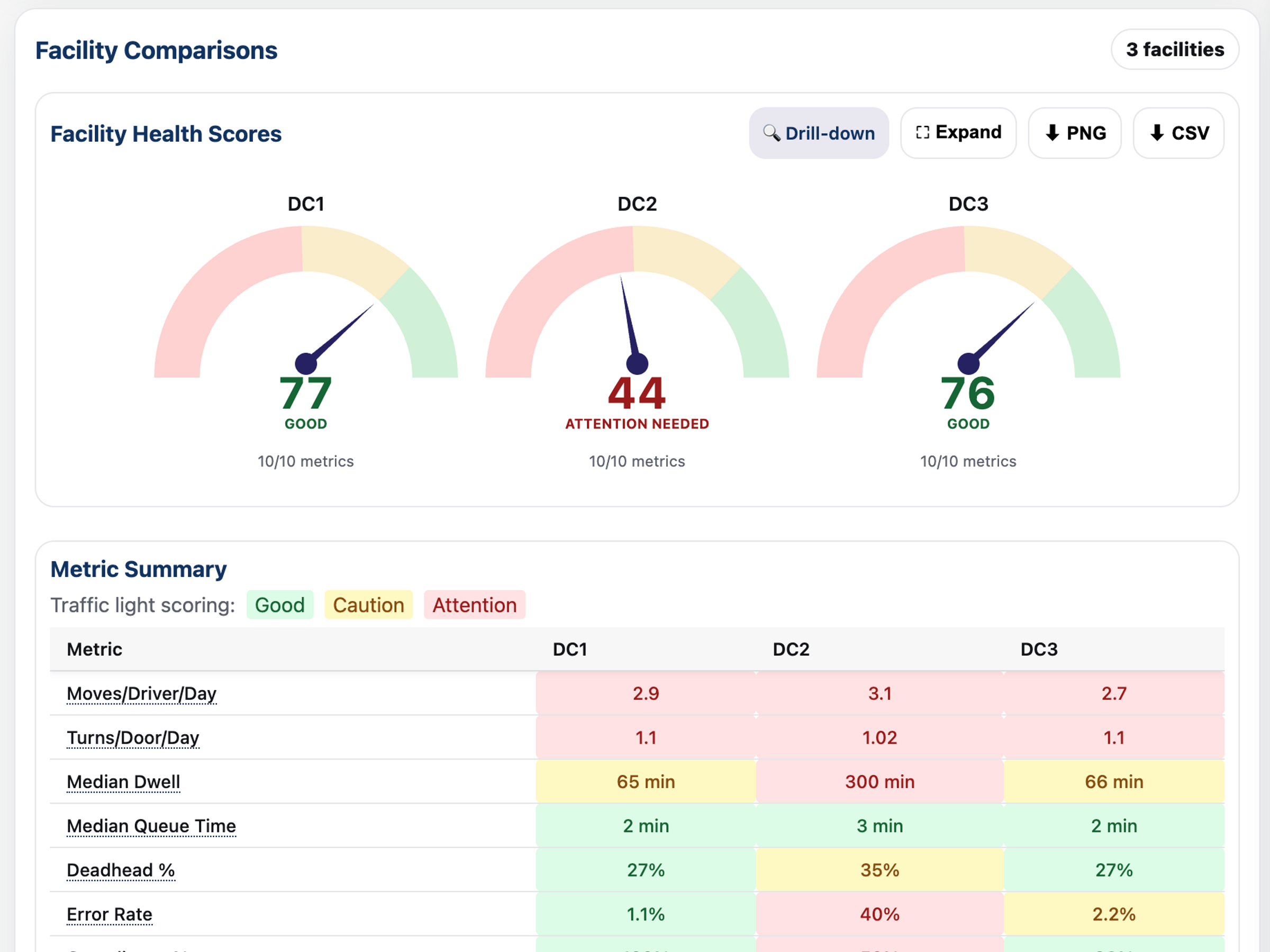Viewport: 1270px width, 952px height.
Task: Click the magnifier icon in Drill-down
Action: click(x=771, y=133)
